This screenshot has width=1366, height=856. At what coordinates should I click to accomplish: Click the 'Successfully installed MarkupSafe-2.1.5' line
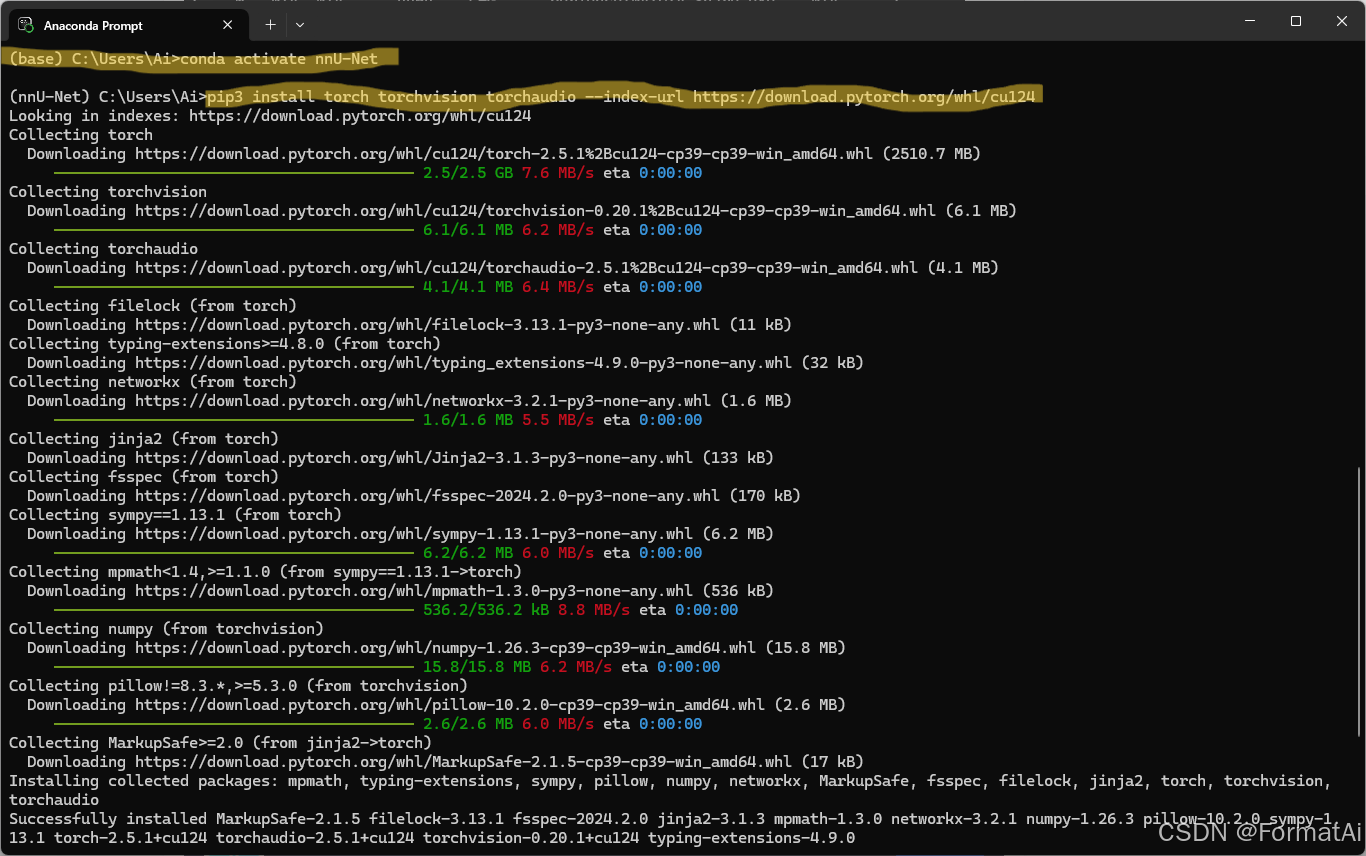(x=670, y=828)
